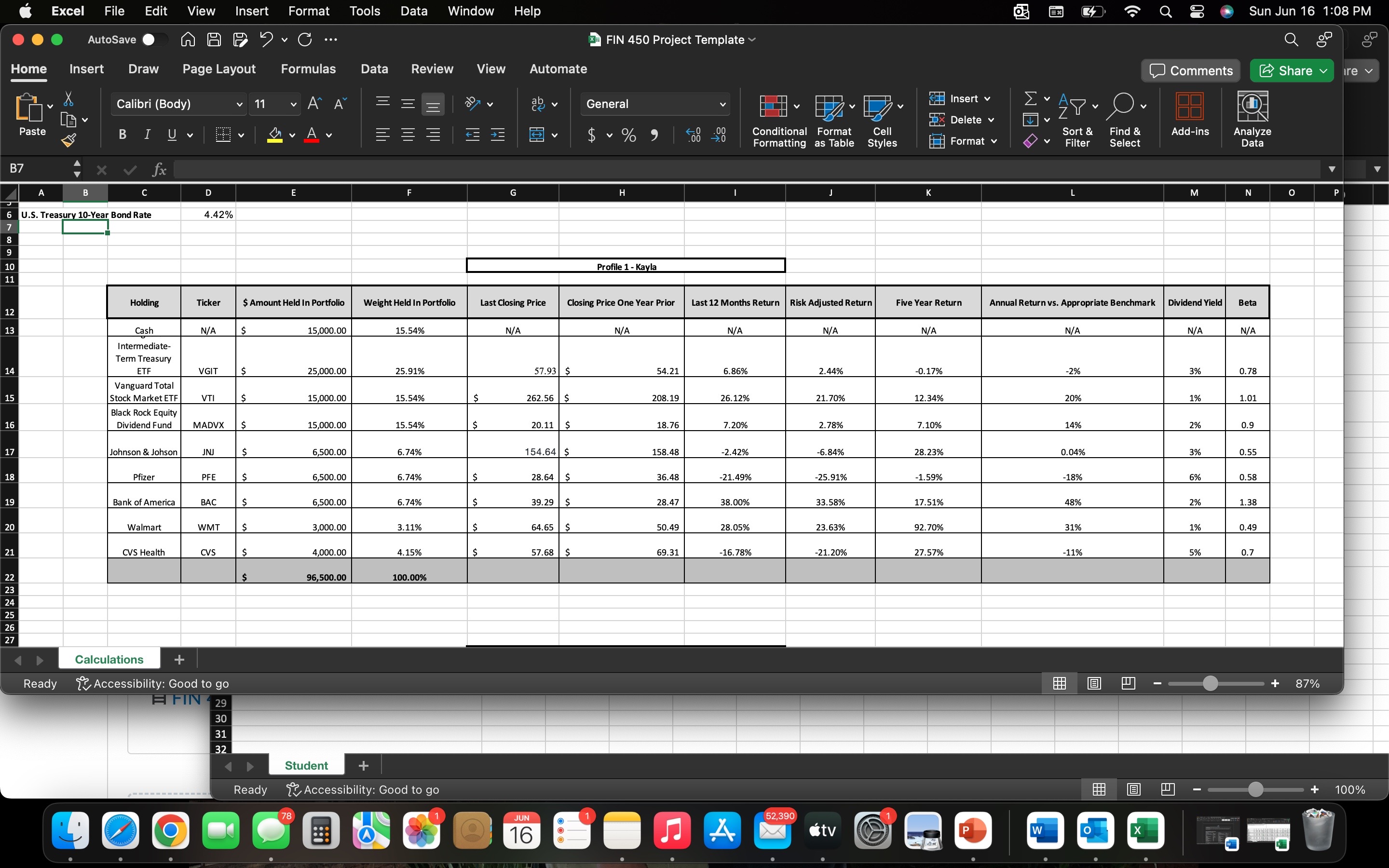Apply percent style to selection
The width and height of the screenshot is (1389, 868).
[628, 135]
